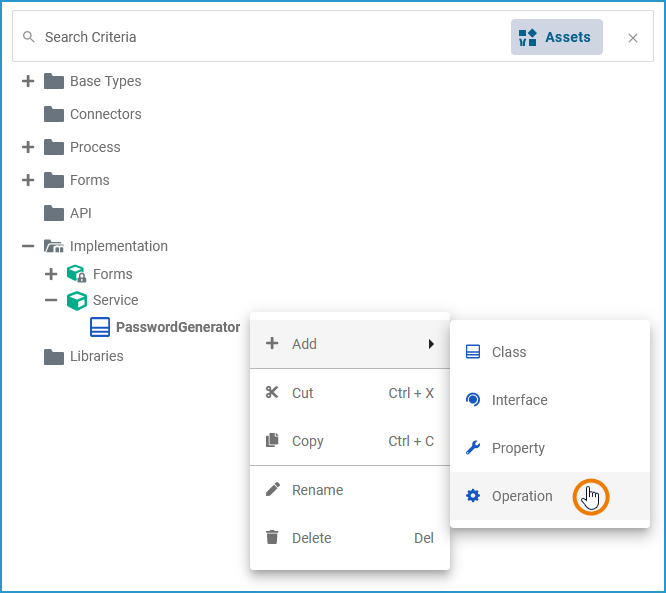
Task: Choose Cut from the context menu
Action: tap(350, 393)
